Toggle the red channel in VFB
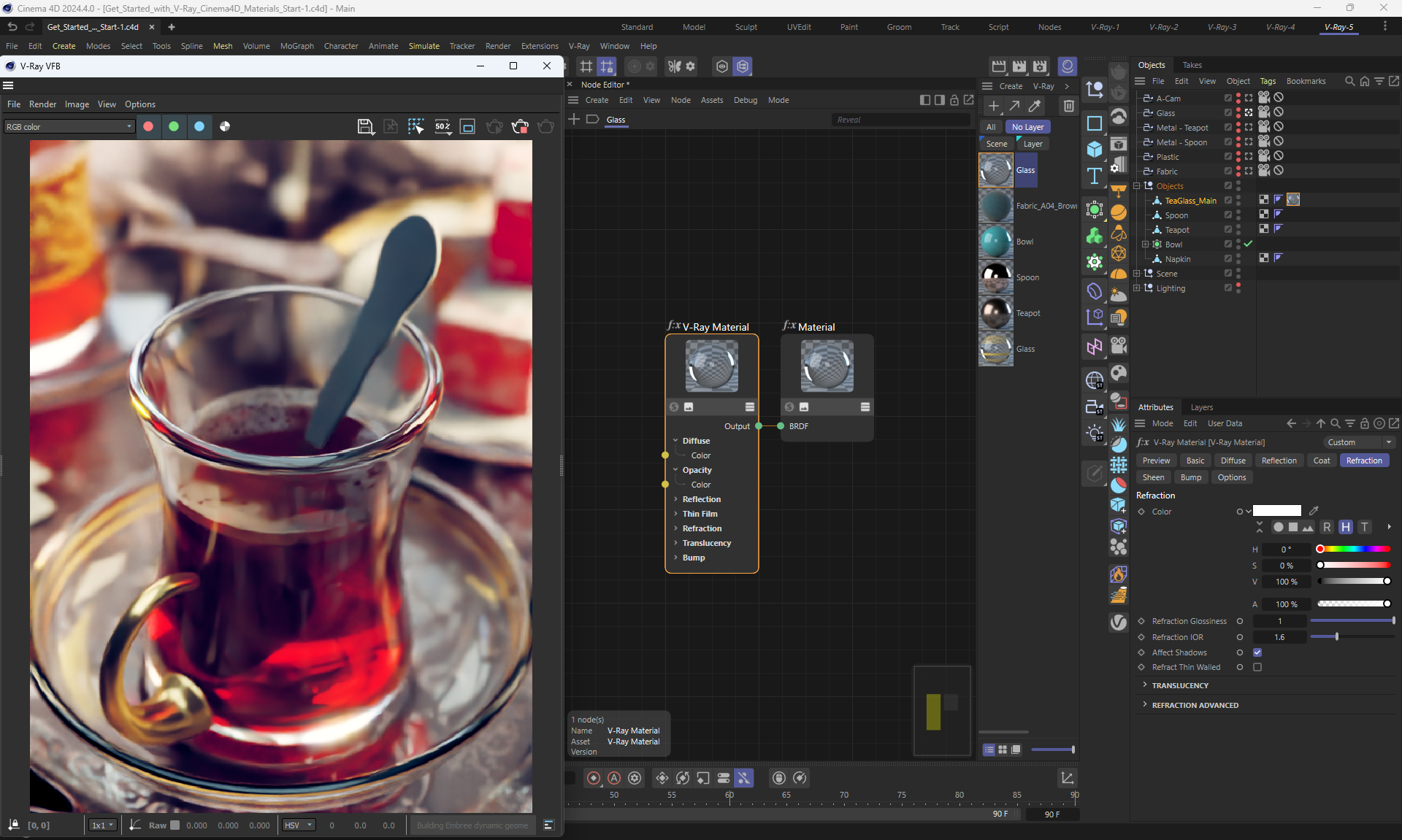Screen dimensions: 1402x840 (x=148, y=126)
